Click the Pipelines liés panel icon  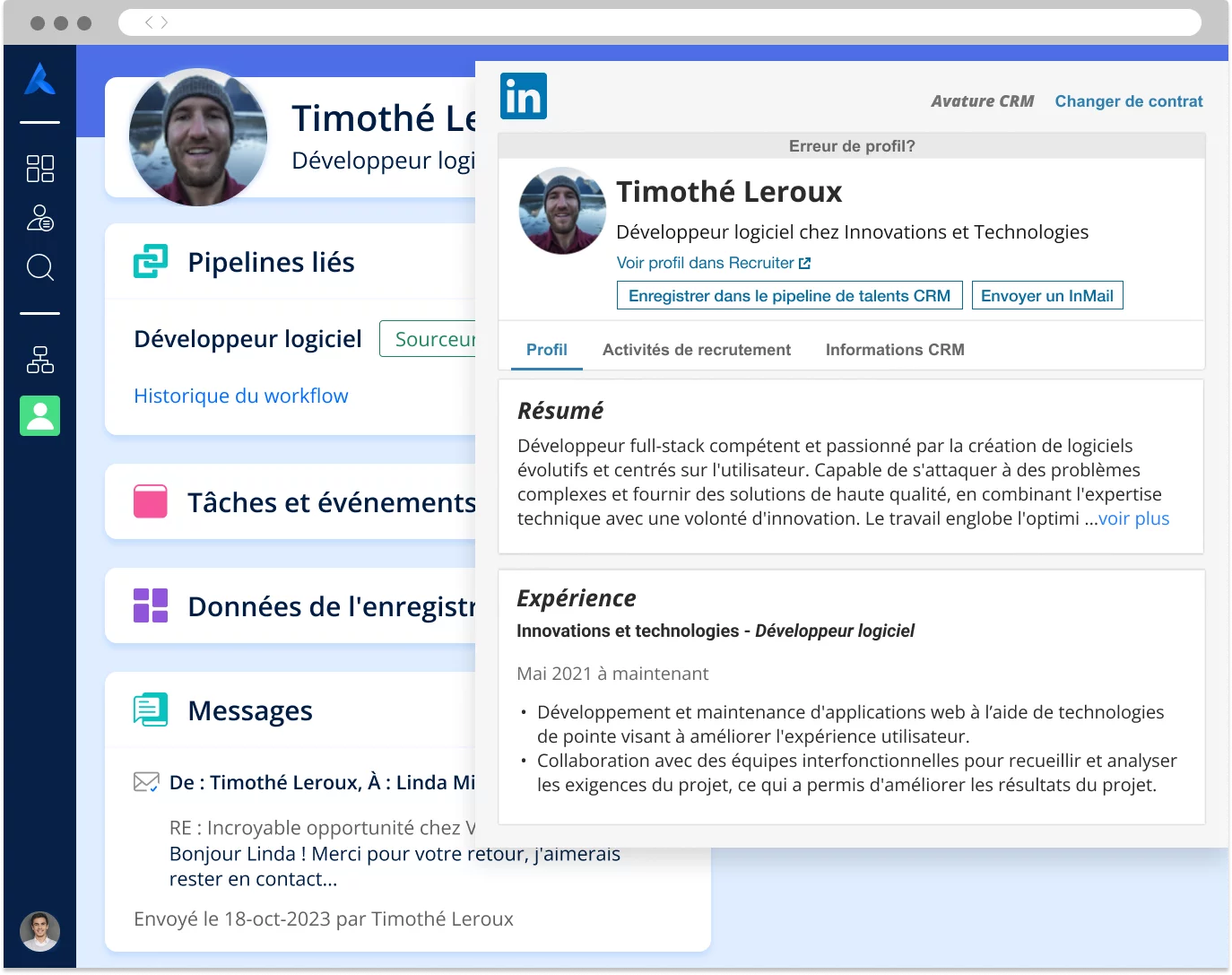[151, 261]
